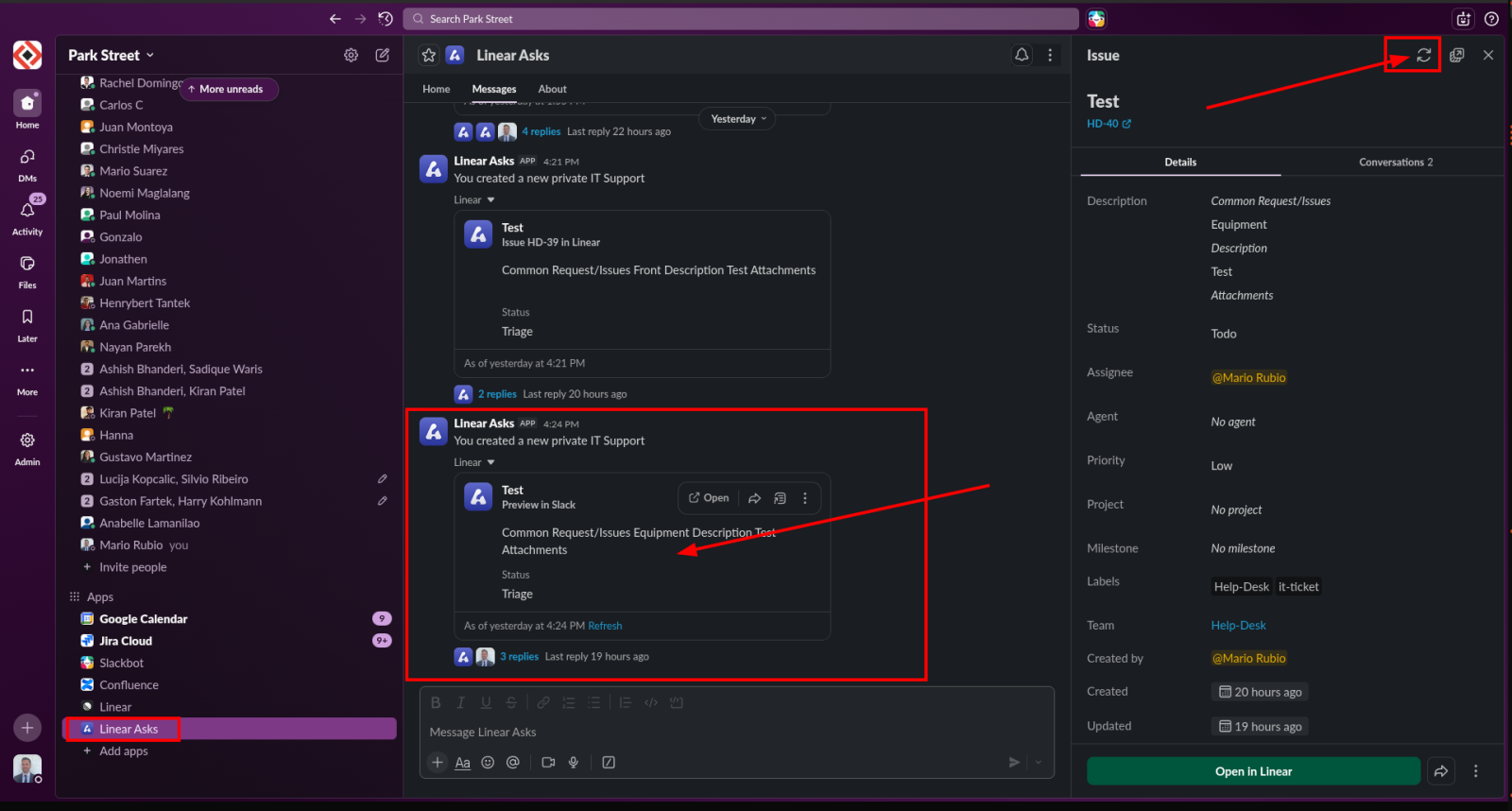Toggle underline formatting in the composer
The image size is (1512, 811).
486,702
